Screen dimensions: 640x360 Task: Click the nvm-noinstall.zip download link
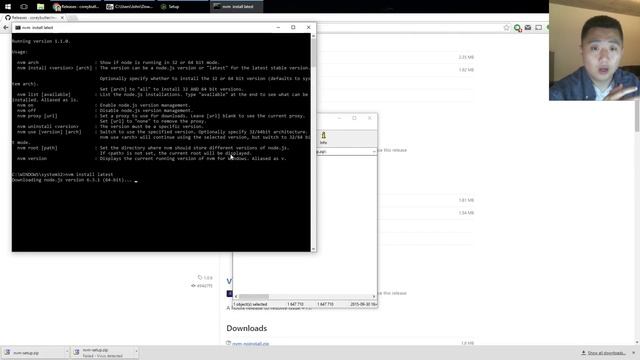pyautogui.click(x=250, y=344)
